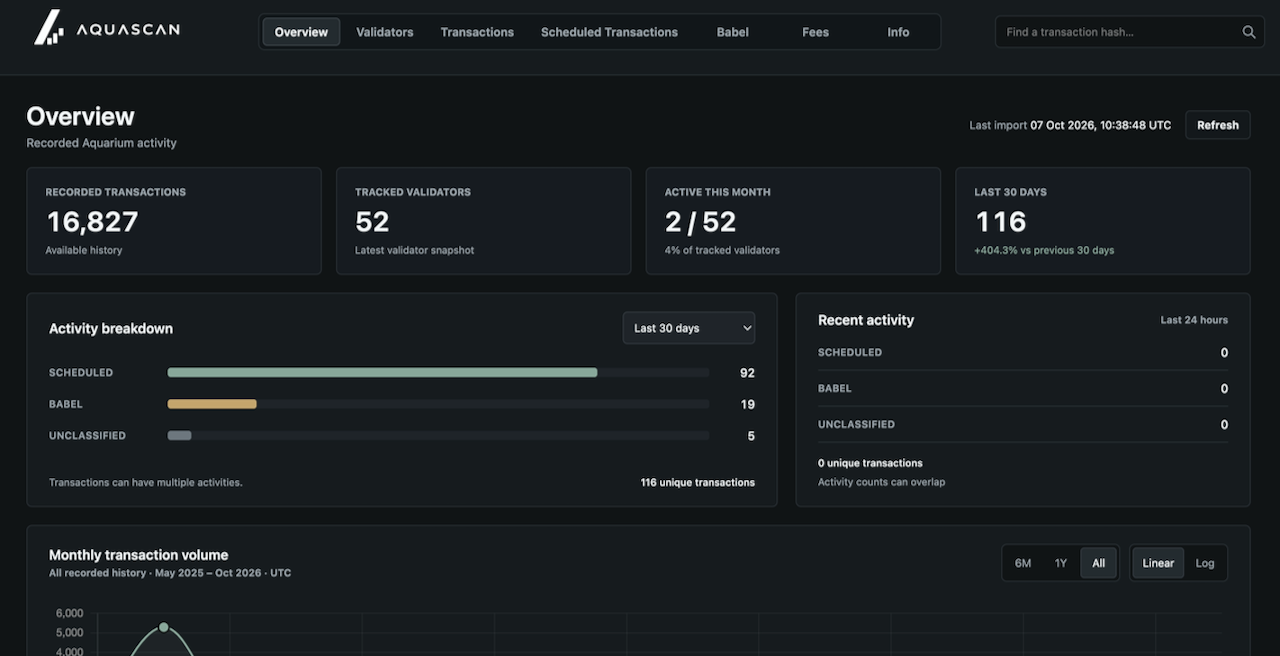The width and height of the screenshot is (1280, 656).
Task: Select the Babel tab
Action: (733, 32)
